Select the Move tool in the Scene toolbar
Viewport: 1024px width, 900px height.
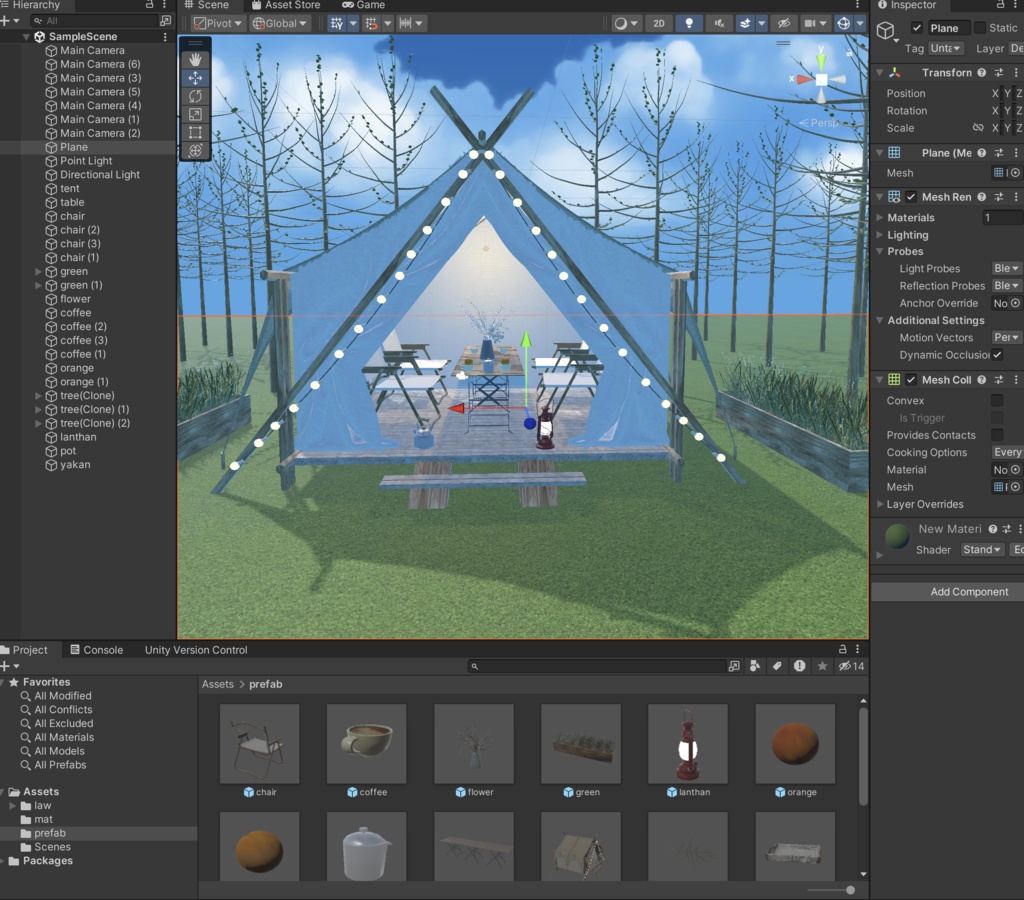pos(193,78)
